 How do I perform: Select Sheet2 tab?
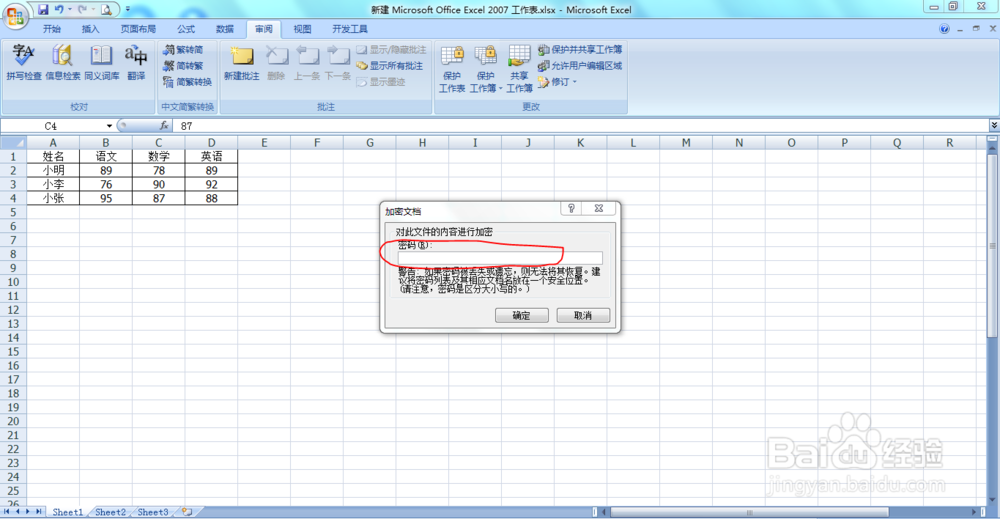110,512
